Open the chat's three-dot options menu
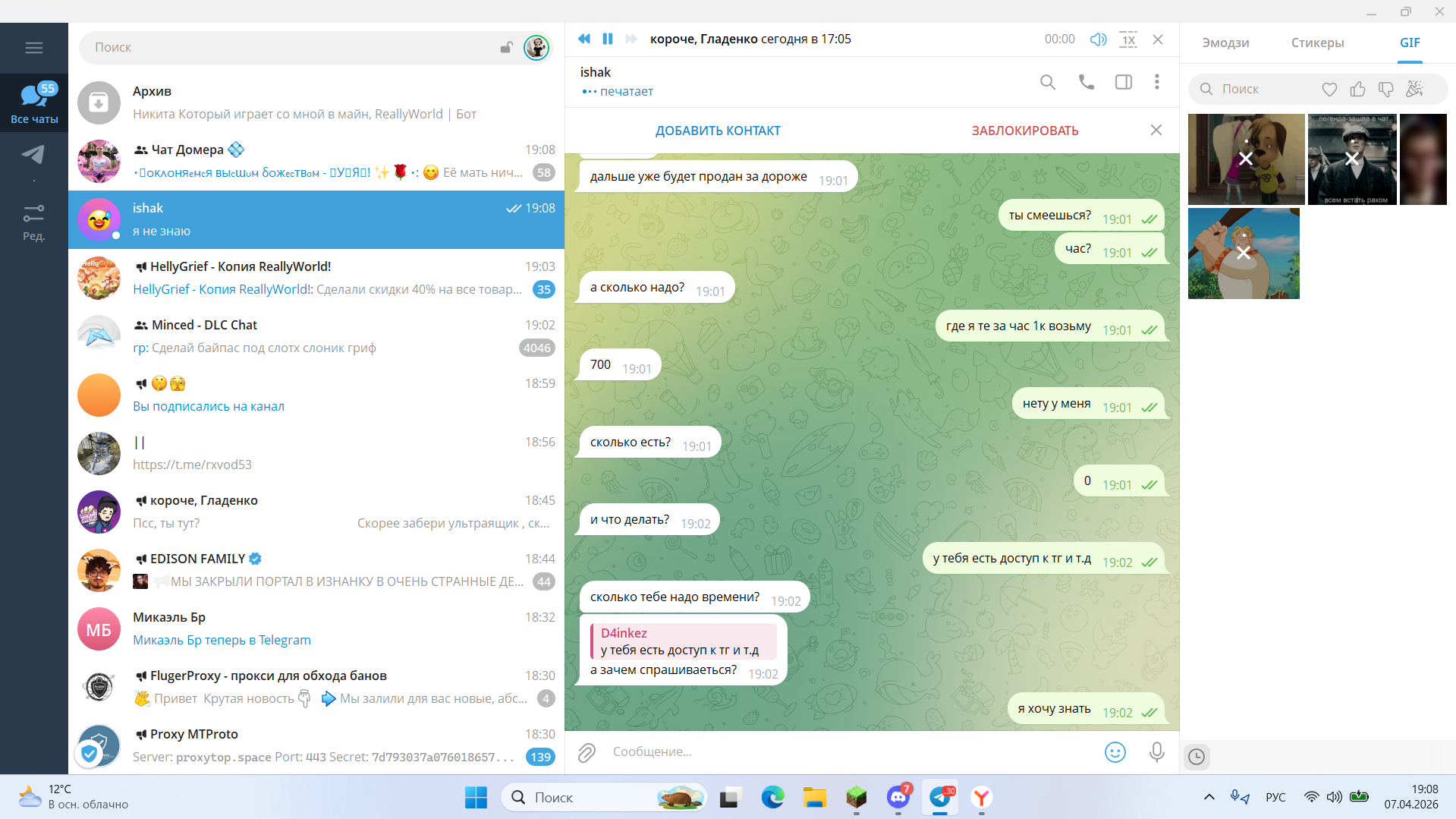Screen dimensions: 1456x819 click(x=1157, y=82)
